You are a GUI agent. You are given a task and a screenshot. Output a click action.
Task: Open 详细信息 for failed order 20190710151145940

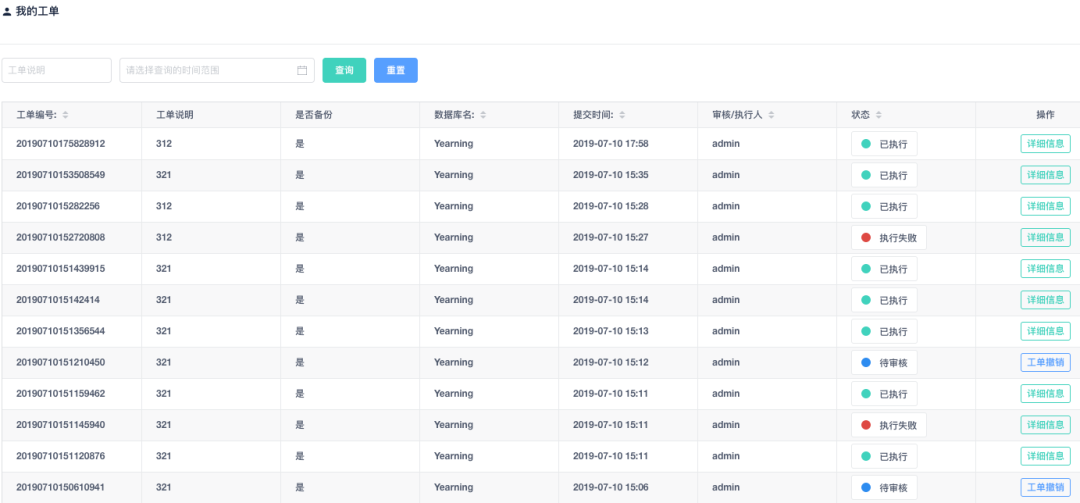tap(1046, 425)
